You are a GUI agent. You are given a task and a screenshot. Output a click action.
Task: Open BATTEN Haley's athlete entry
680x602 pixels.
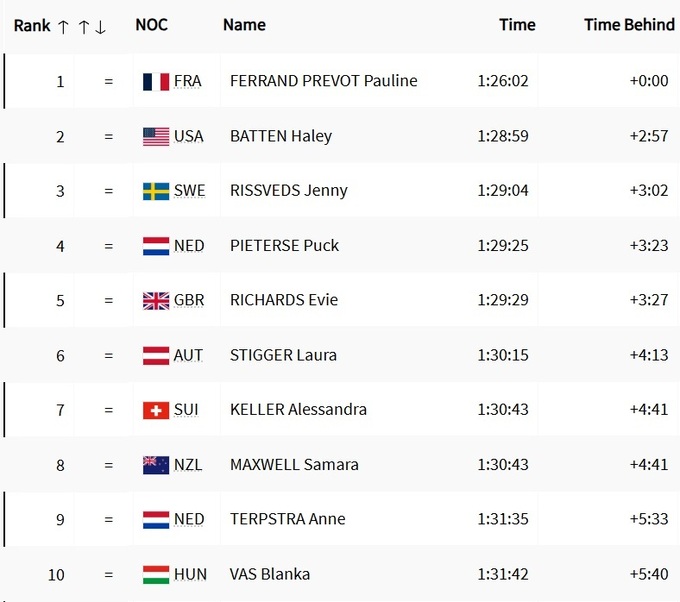[280, 136]
